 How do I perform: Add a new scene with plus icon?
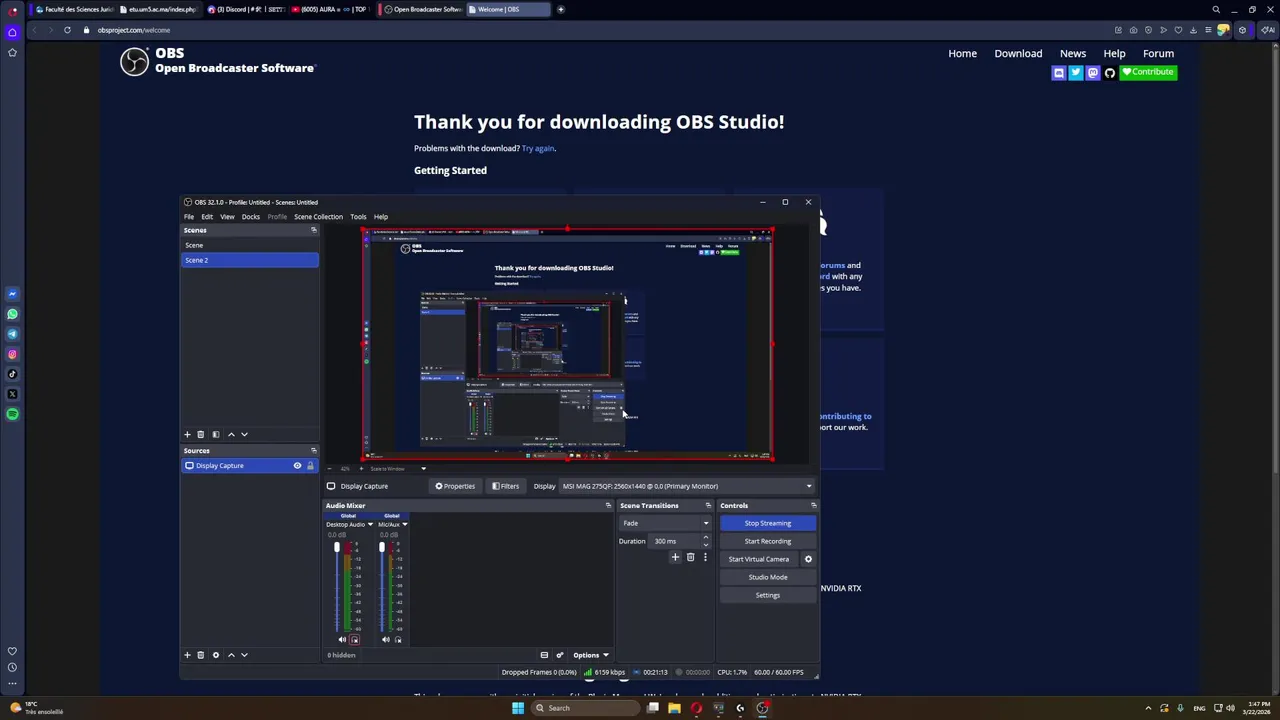tap(187, 435)
